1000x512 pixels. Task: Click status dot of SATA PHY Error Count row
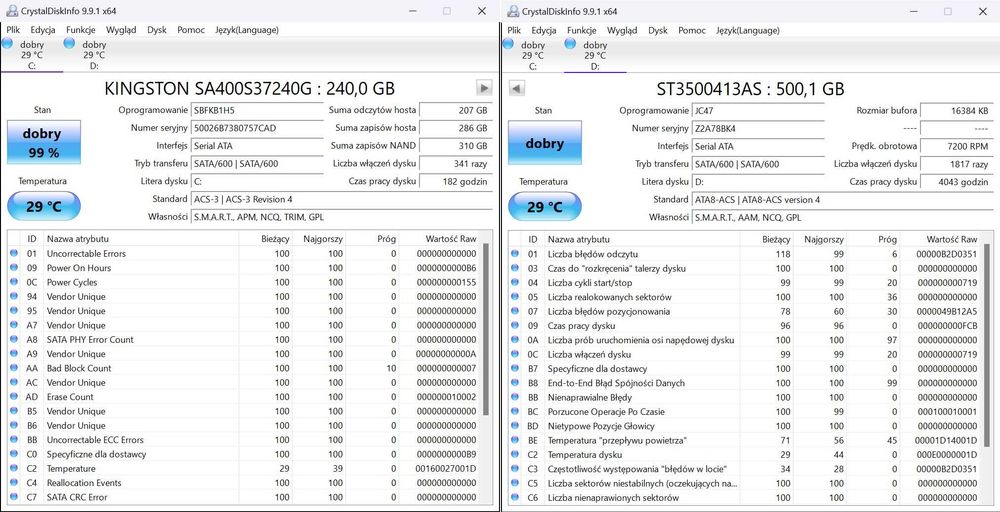pos(14,339)
